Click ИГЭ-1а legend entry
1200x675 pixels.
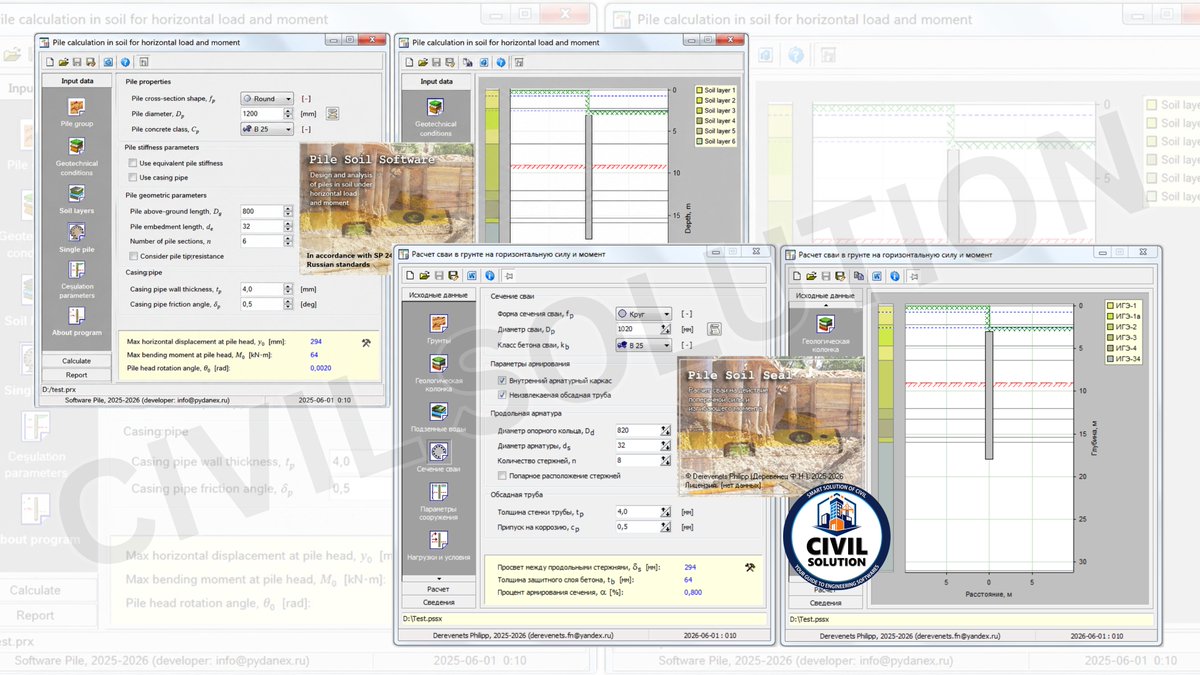[x=1122, y=316]
